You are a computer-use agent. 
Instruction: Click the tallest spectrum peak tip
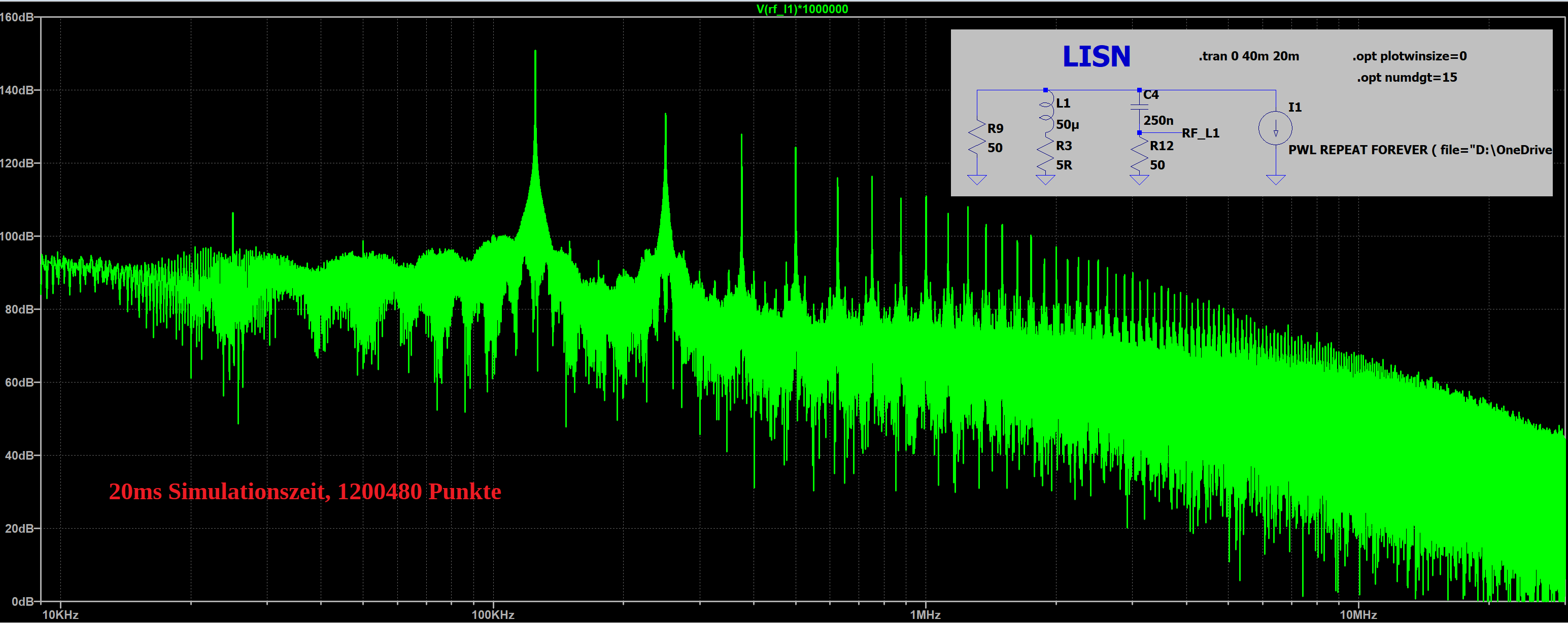pyautogui.click(x=535, y=52)
